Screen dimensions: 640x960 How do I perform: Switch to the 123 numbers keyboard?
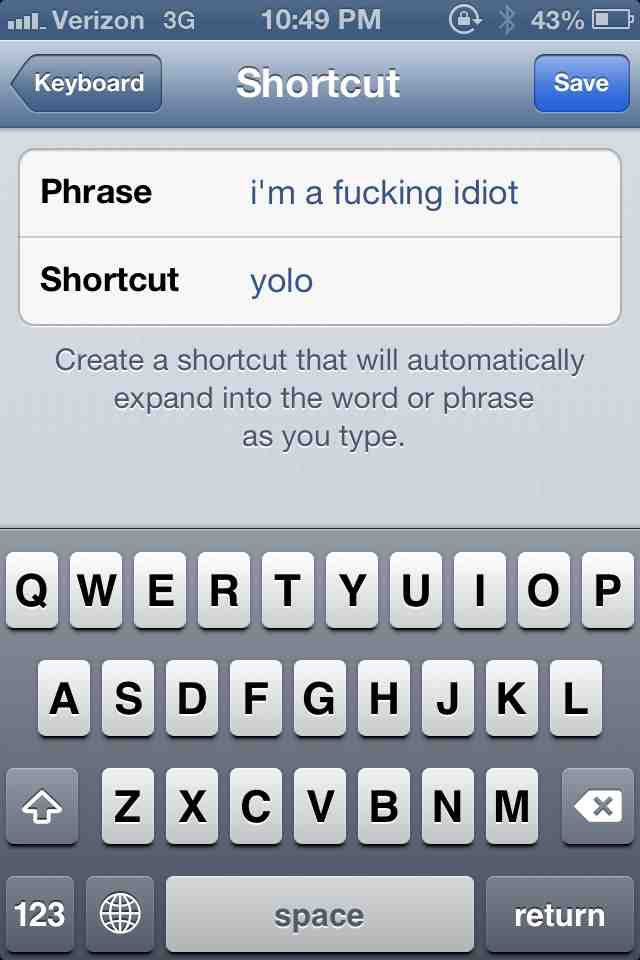(40, 914)
